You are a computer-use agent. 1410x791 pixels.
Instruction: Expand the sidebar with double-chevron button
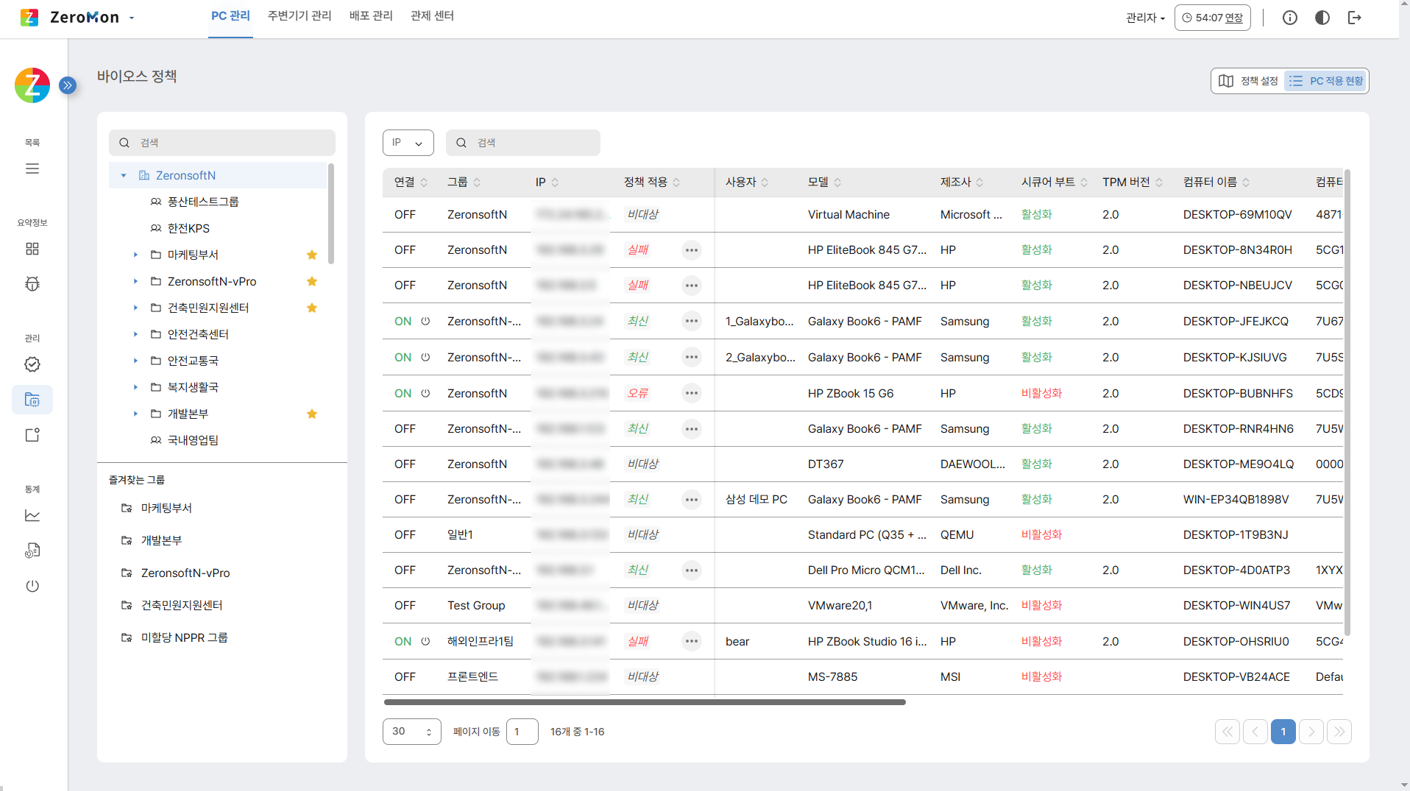pos(68,86)
